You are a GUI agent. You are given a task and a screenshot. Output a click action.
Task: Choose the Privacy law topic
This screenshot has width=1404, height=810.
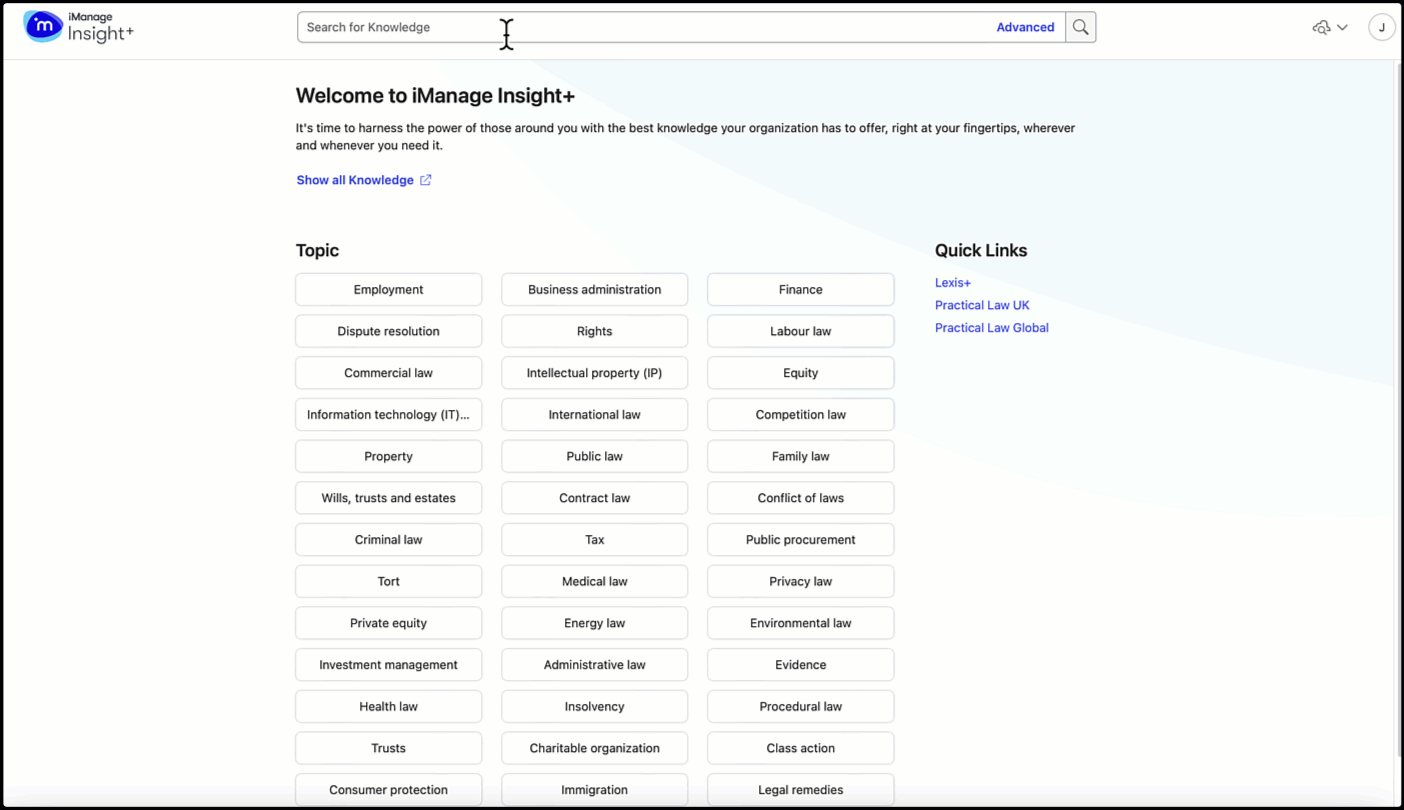coord(800,581)
